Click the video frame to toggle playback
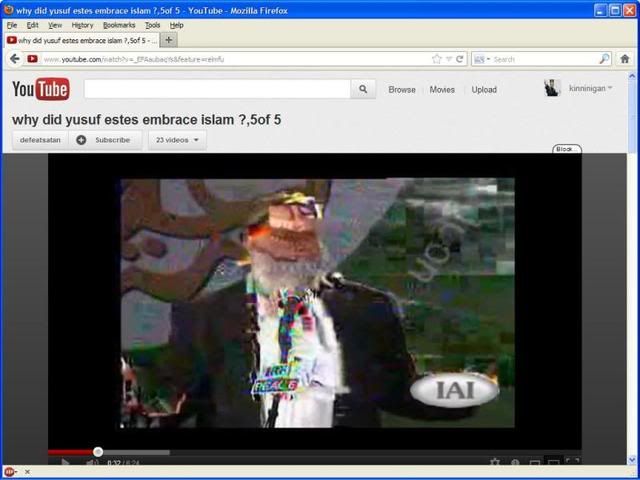Viewport: 640px width, 480px height. click(x=315, y=302)
